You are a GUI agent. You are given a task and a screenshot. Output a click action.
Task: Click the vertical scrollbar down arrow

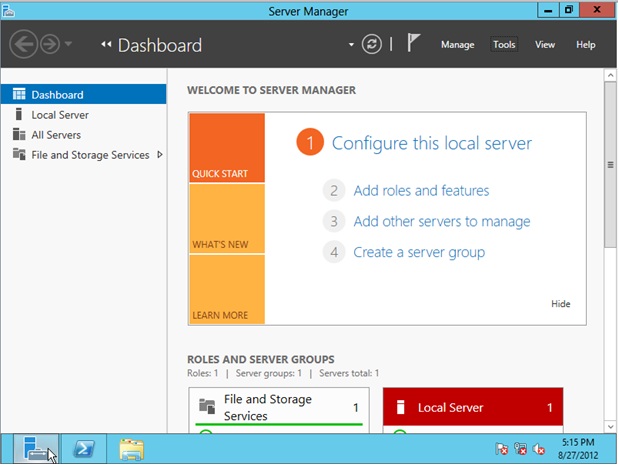click(x=610, y=427)
